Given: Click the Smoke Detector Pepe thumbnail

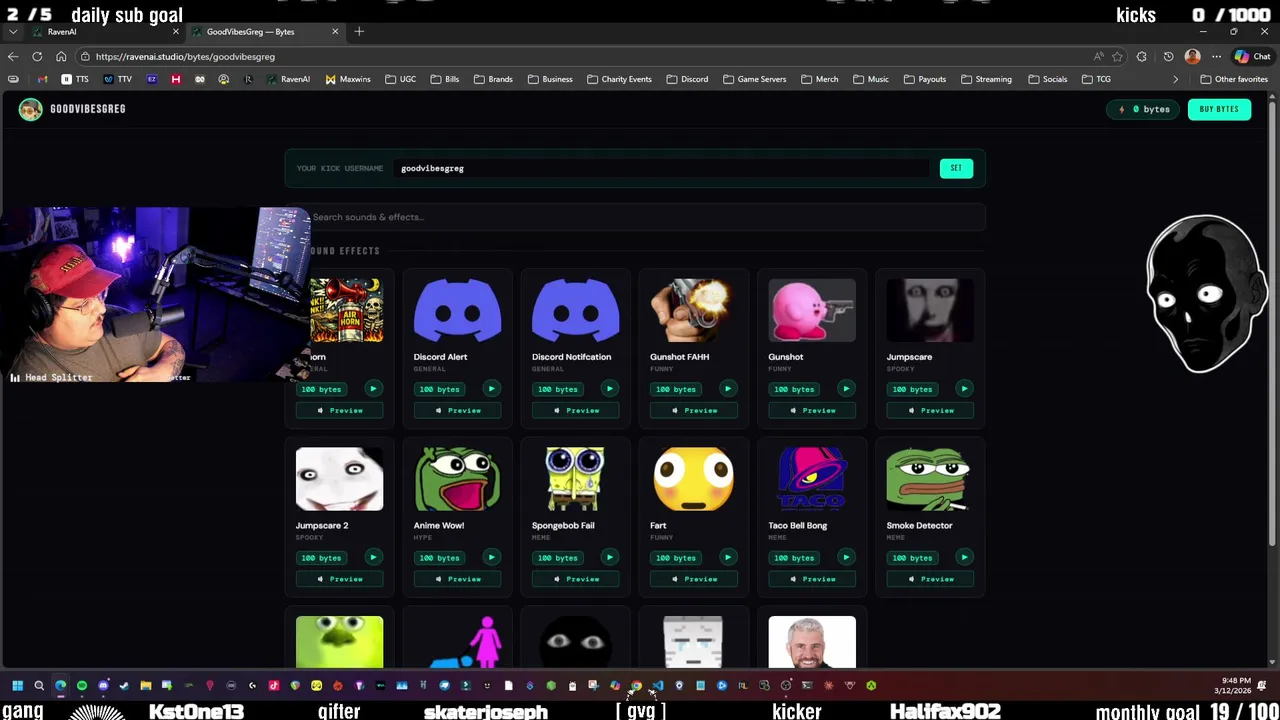Looking at the screenshot, I should (x=930, y=479).
